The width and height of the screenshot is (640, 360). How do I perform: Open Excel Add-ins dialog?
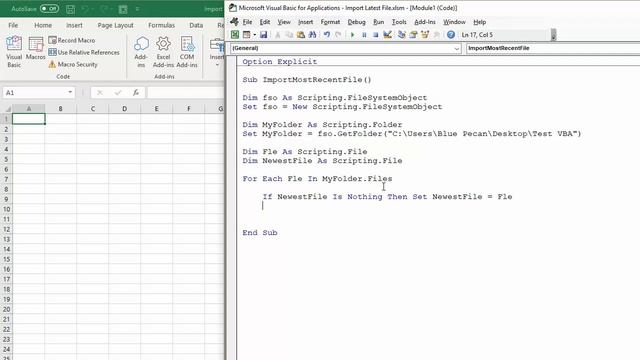(163, 51)
